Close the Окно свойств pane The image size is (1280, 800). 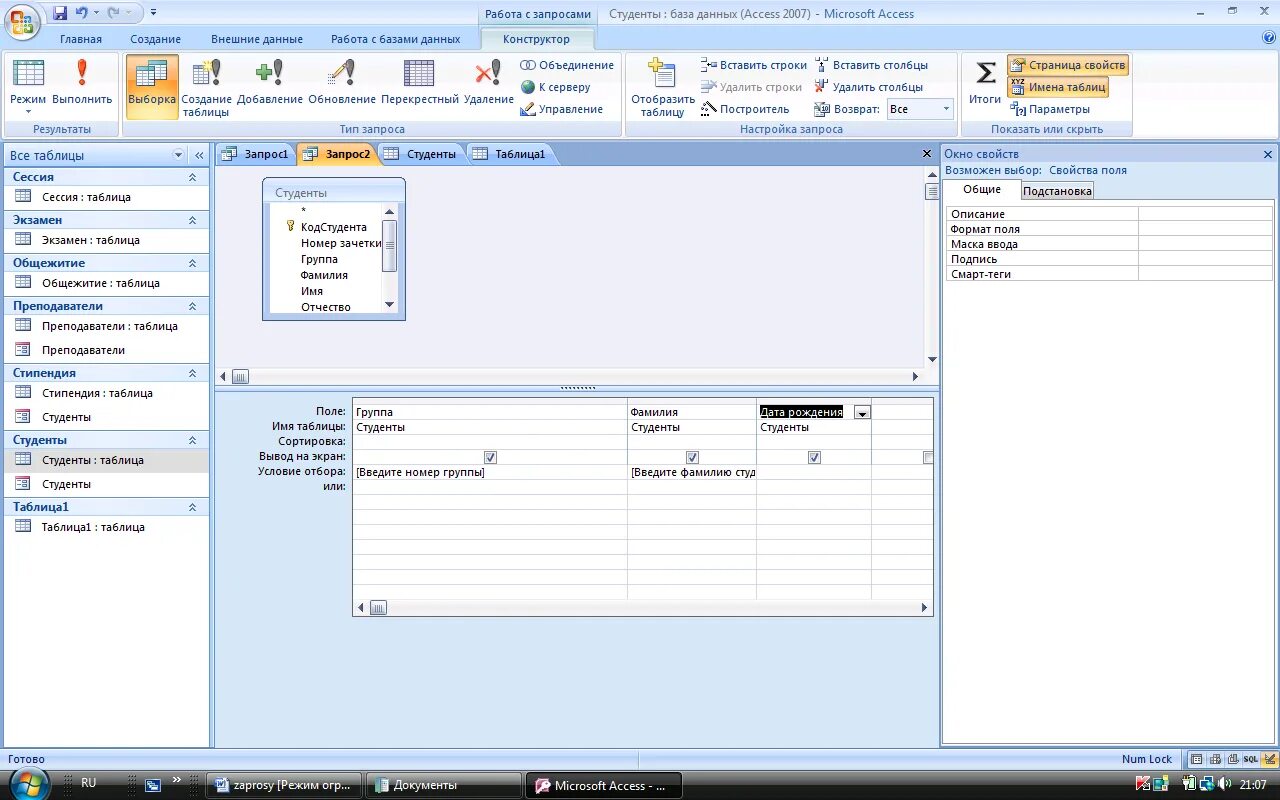[1268, 154]
